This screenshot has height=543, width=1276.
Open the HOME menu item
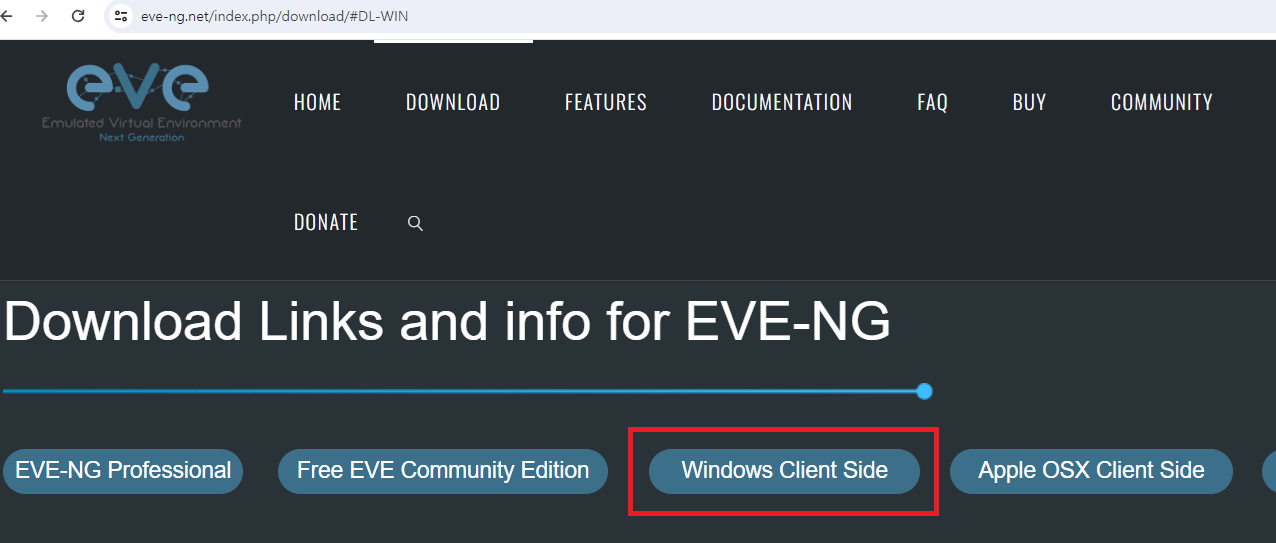point(317,102)
